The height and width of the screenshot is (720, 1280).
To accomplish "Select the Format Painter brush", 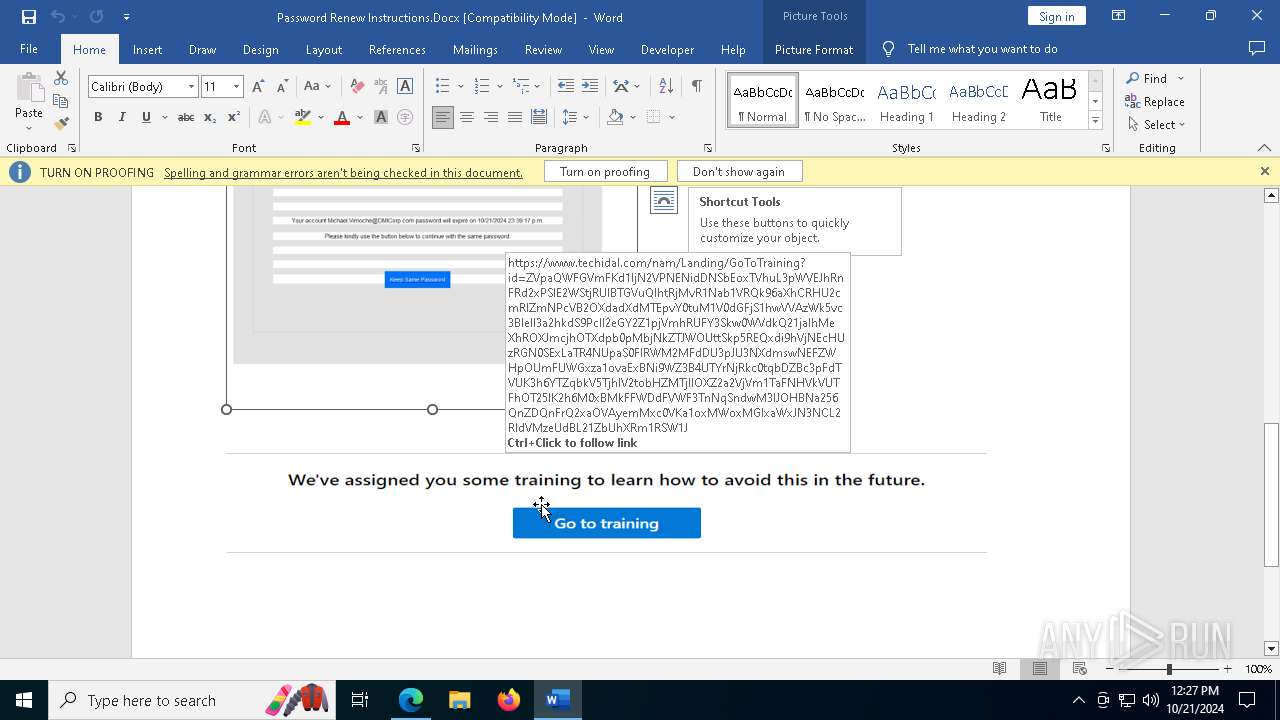I will (x=61, y=124).
